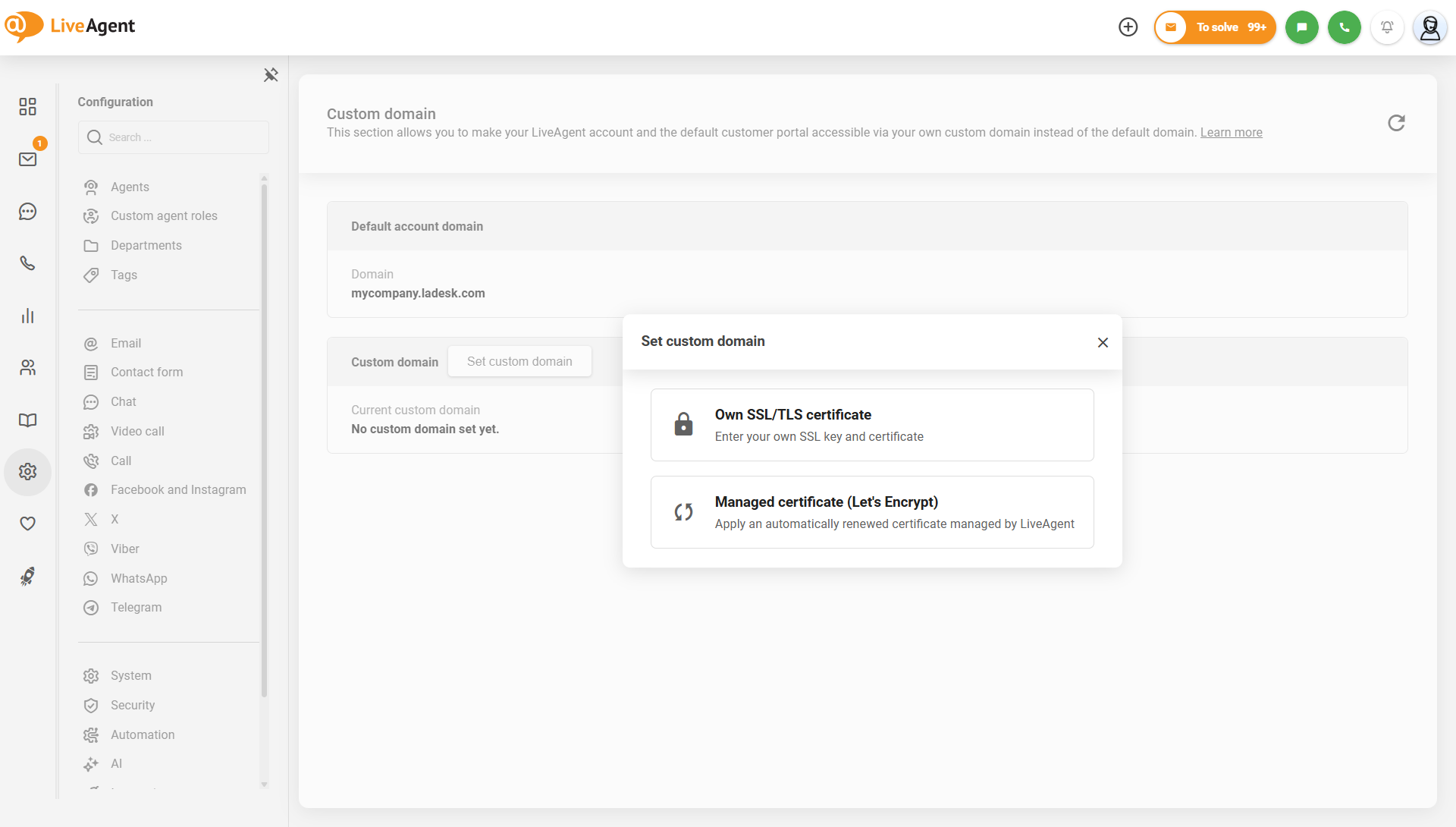Follow the Learn more link
Image resolution: width=1456 pixels, height=827 pixels.
1231,133
